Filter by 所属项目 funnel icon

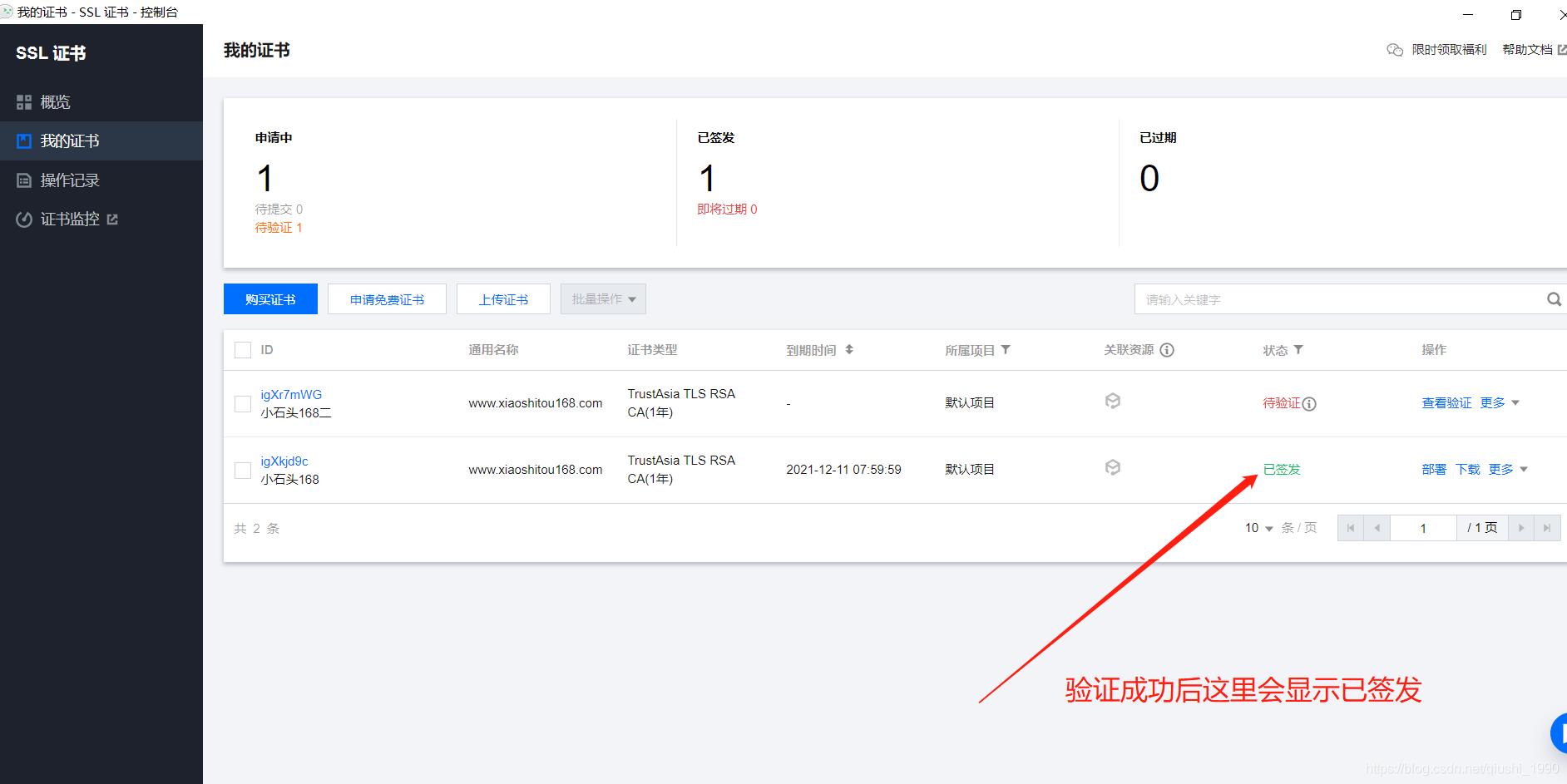pyautogui.click(x=1006, y=350)
